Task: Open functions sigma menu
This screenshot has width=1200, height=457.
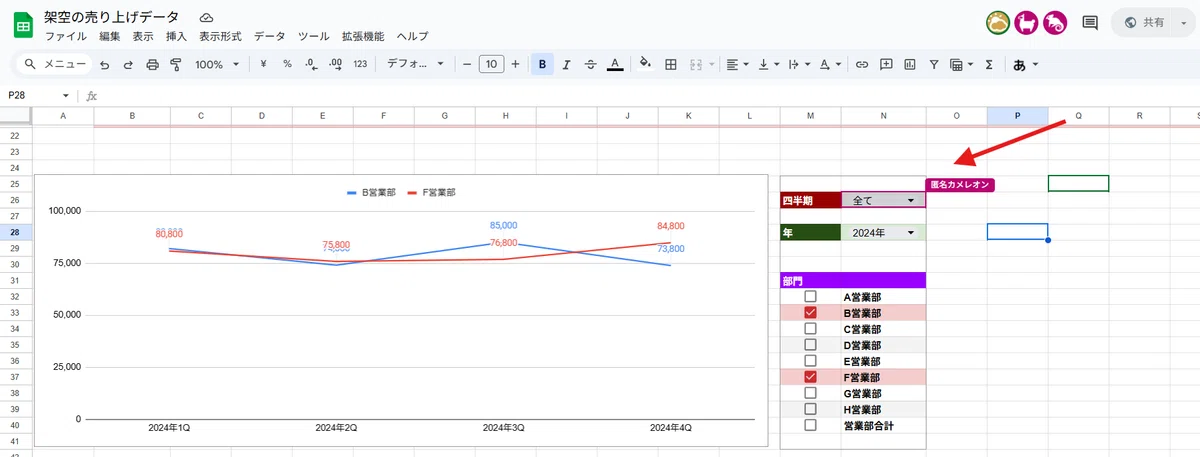Action: tap(989, 64)
